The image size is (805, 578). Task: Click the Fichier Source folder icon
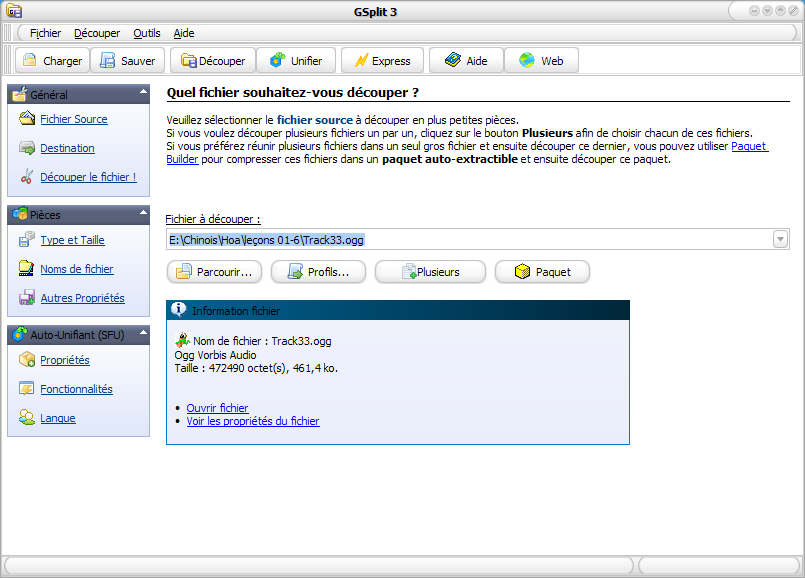(x=27, y=118)
